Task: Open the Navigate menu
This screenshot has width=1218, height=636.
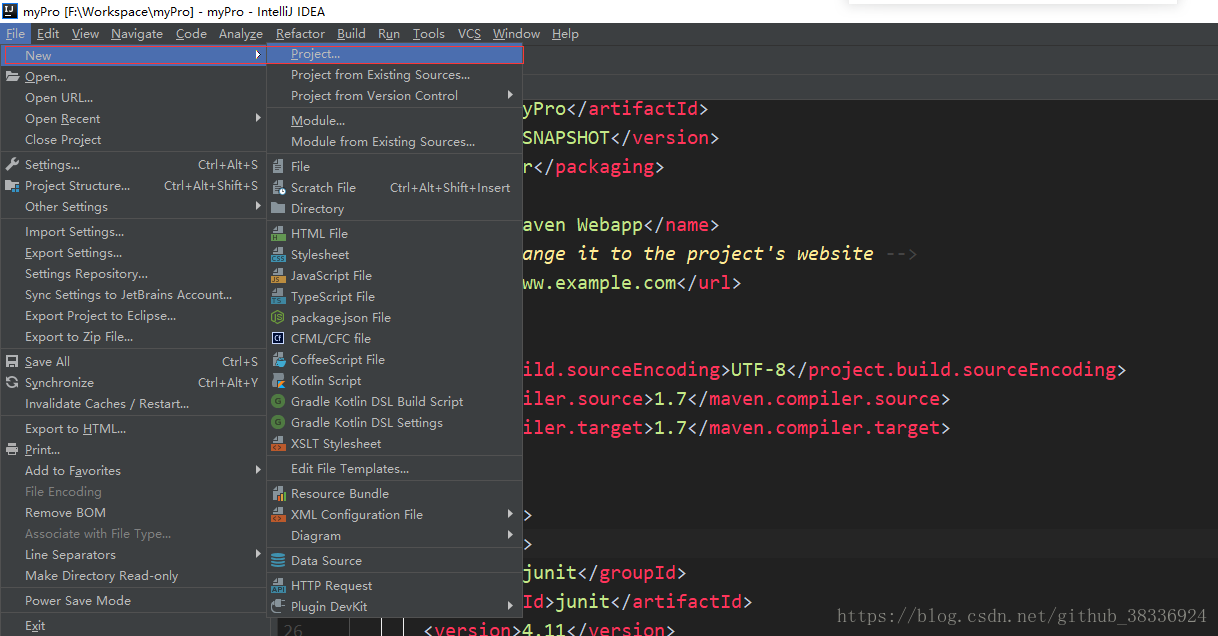Action: 137,33
